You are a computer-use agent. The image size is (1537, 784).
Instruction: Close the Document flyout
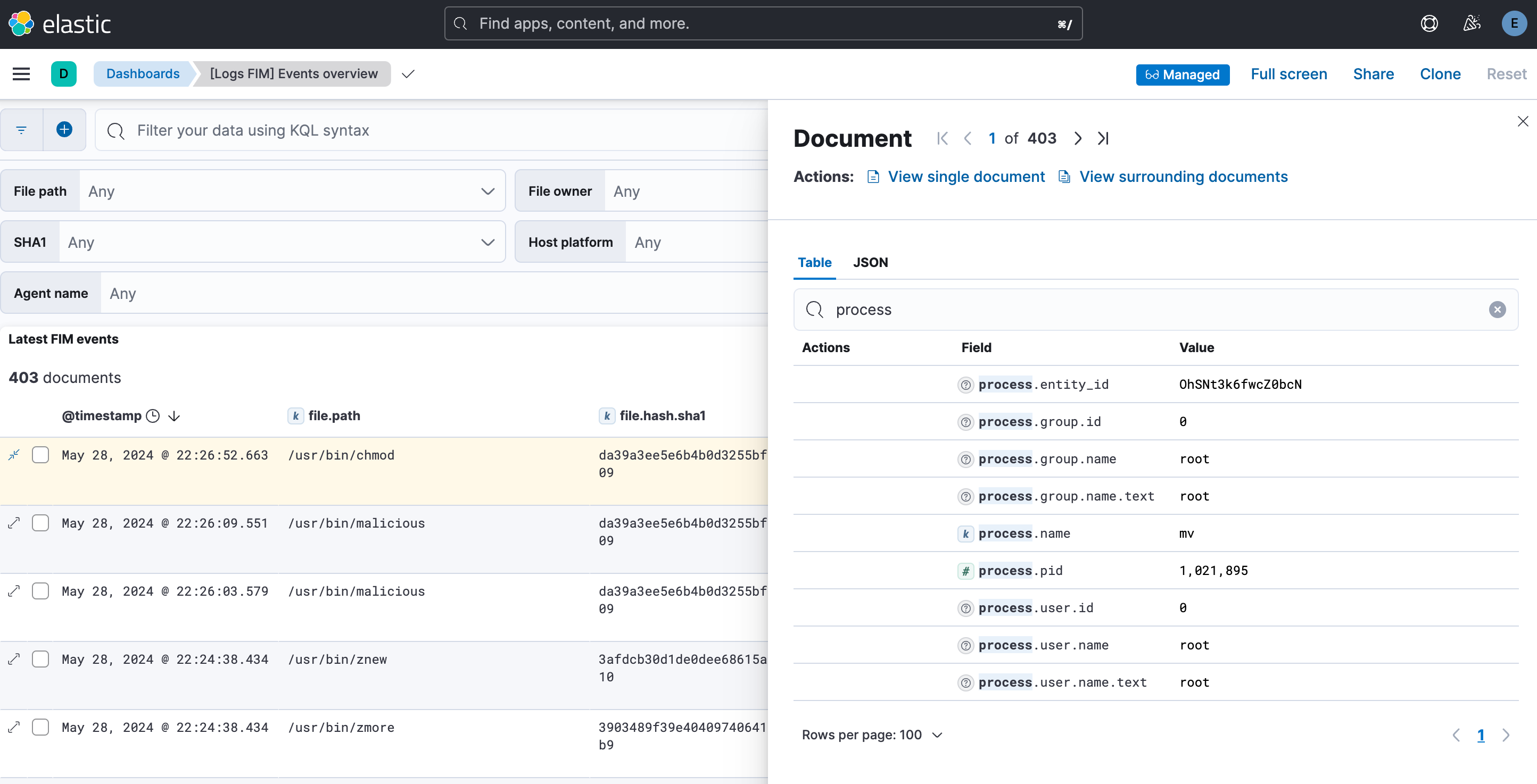[x=1523, y=121]
